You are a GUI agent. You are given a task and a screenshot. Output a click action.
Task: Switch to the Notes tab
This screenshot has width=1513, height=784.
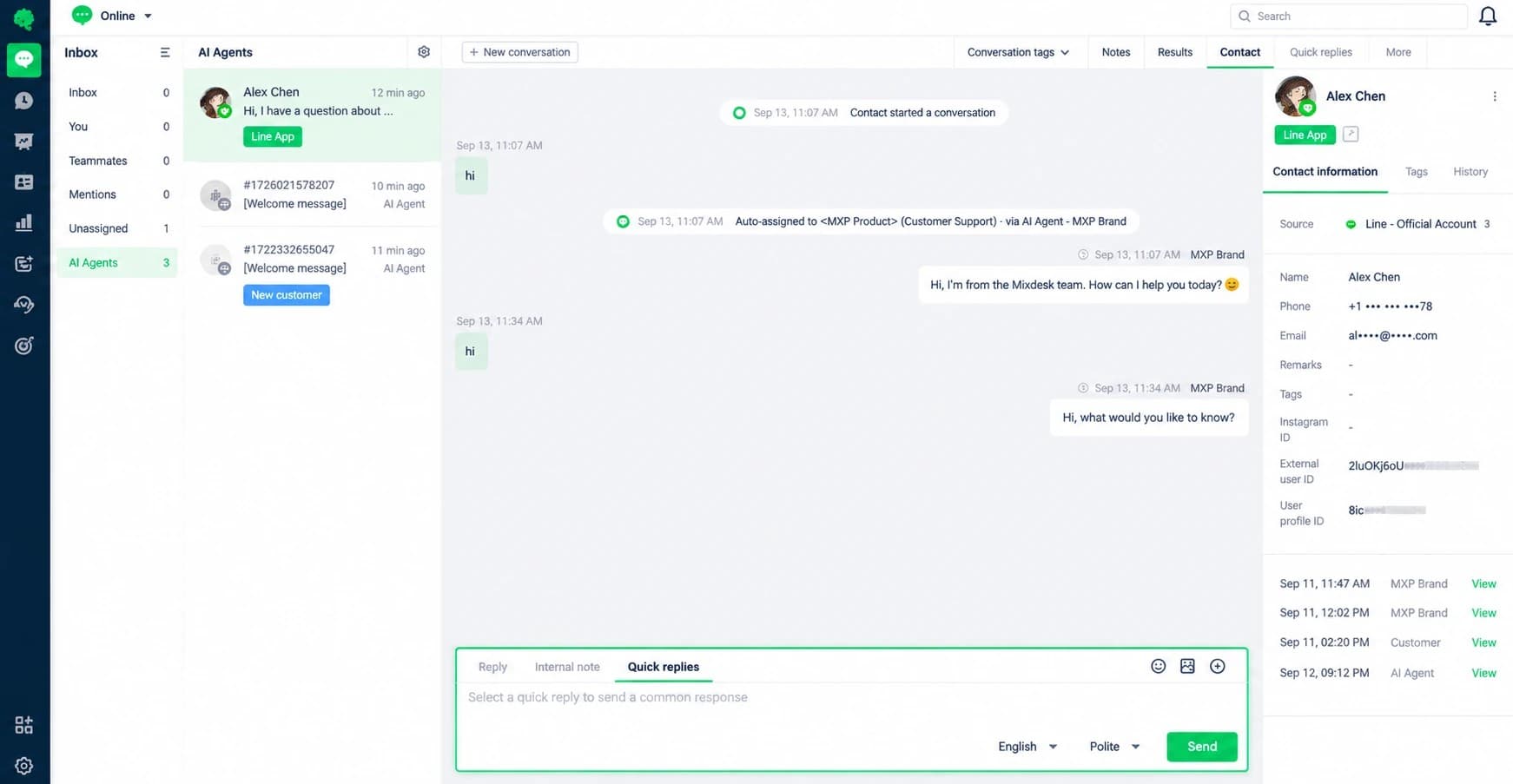point(1116,52)
